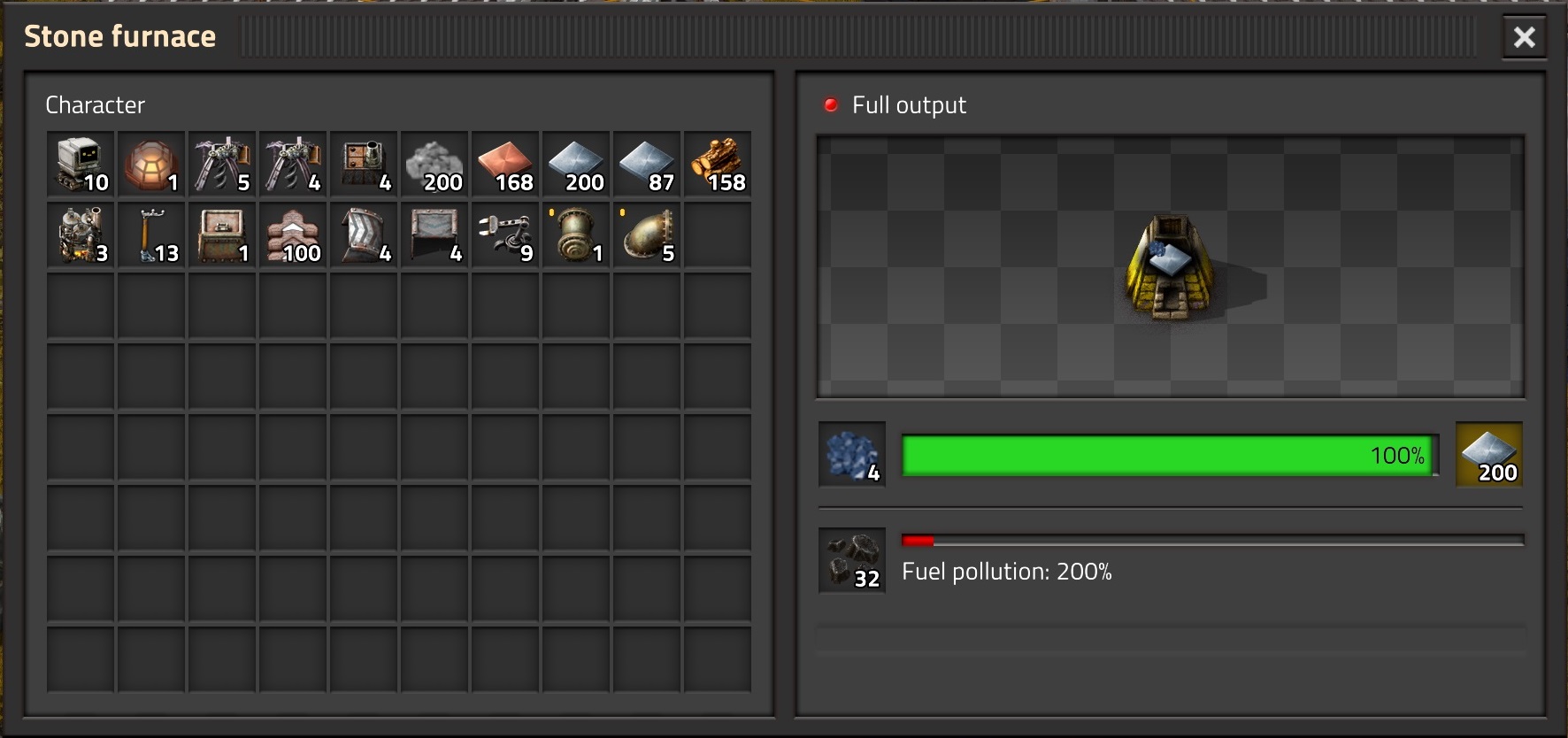The height and width of the screenshot is (738, 1568).
Task: Close the Stone furnace window
Action: click(x=1524, y=37)
